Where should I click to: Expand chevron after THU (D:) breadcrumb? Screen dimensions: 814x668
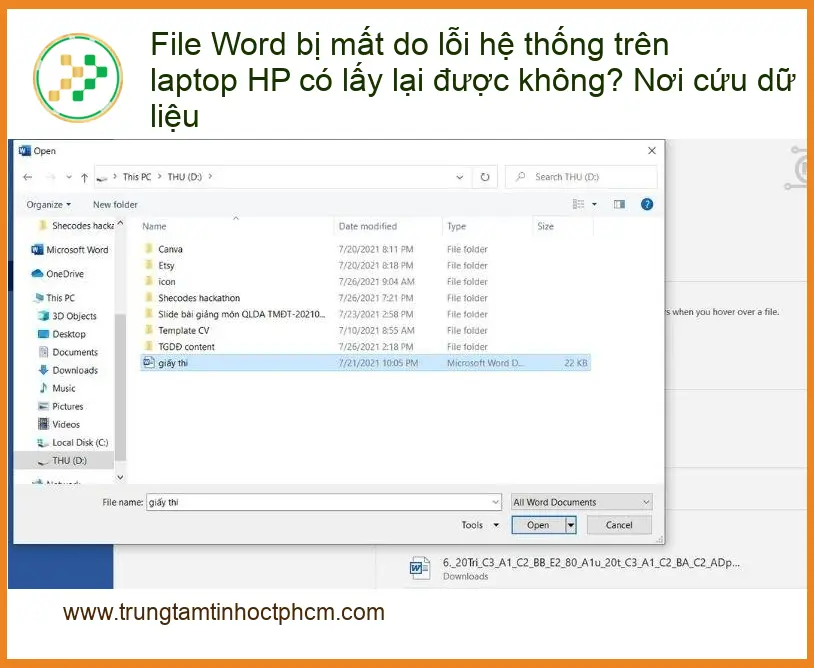[x=210, y=177]
